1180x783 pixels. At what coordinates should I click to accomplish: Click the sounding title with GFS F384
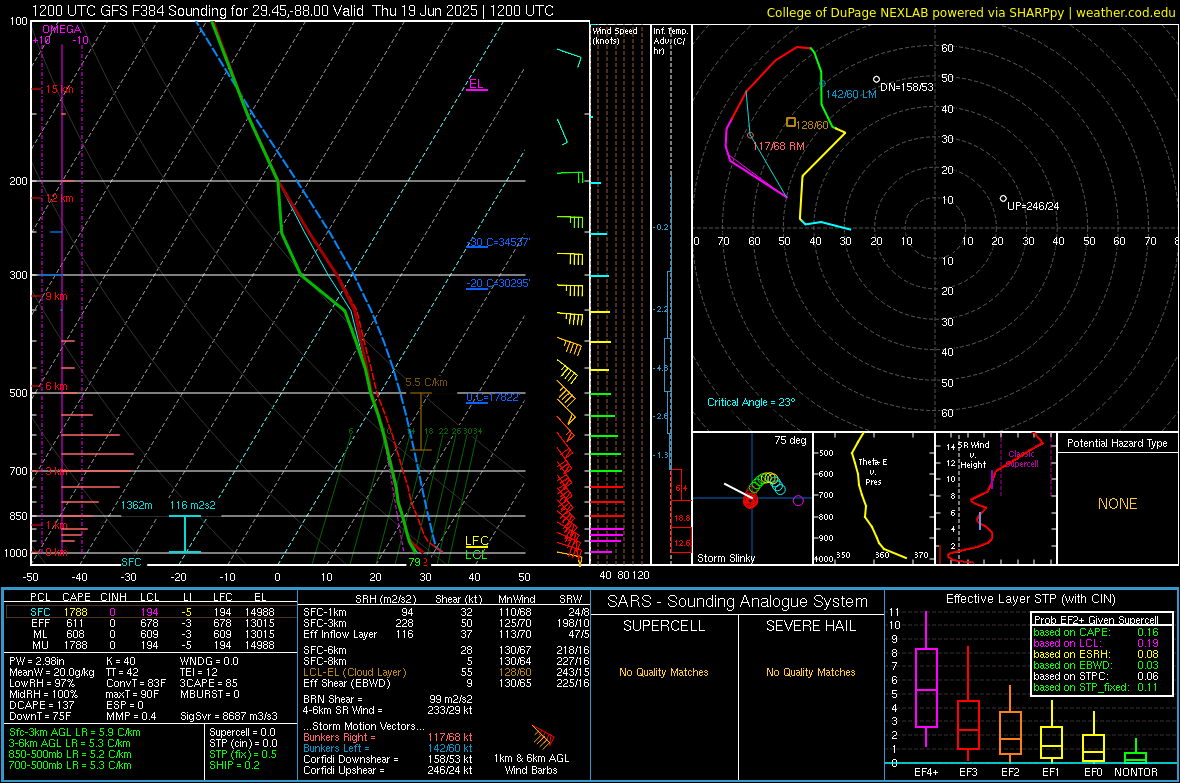tap(293, 11)
